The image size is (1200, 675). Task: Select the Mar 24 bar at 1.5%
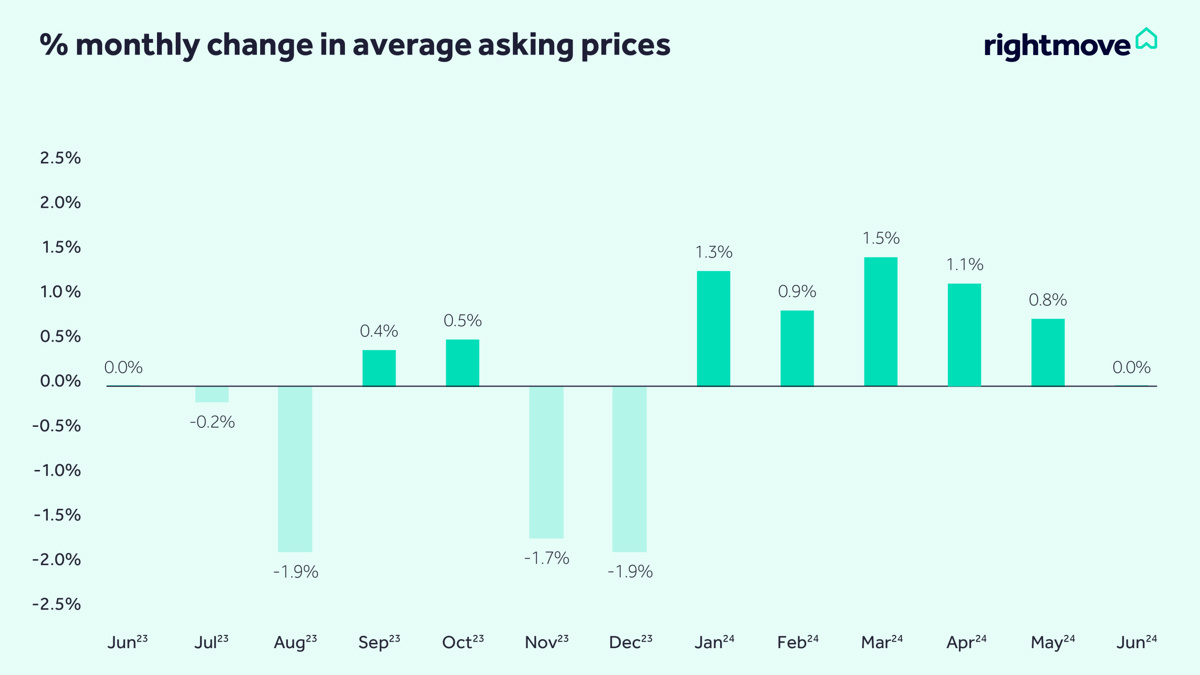pos(881,321)
